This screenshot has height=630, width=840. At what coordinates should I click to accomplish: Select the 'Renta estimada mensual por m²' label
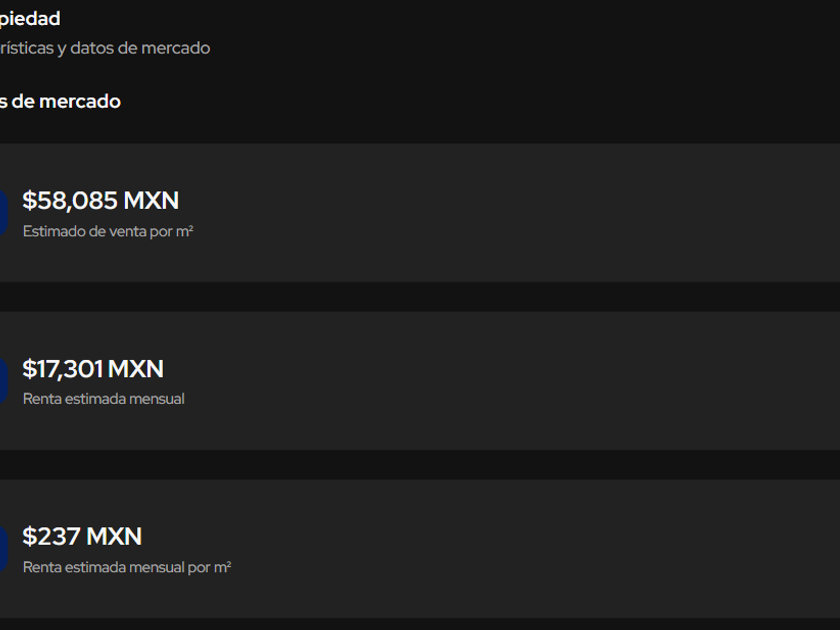coord(127,567)
